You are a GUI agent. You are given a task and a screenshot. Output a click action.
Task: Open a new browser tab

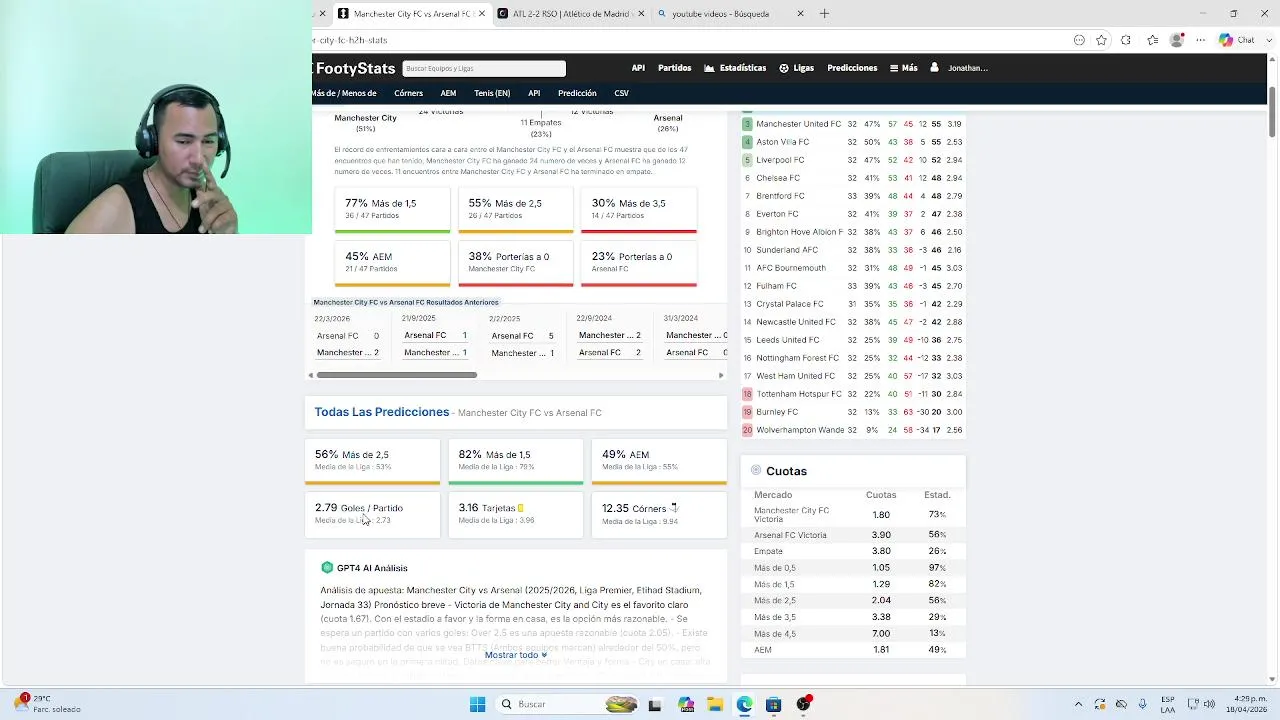coord(824,14)
